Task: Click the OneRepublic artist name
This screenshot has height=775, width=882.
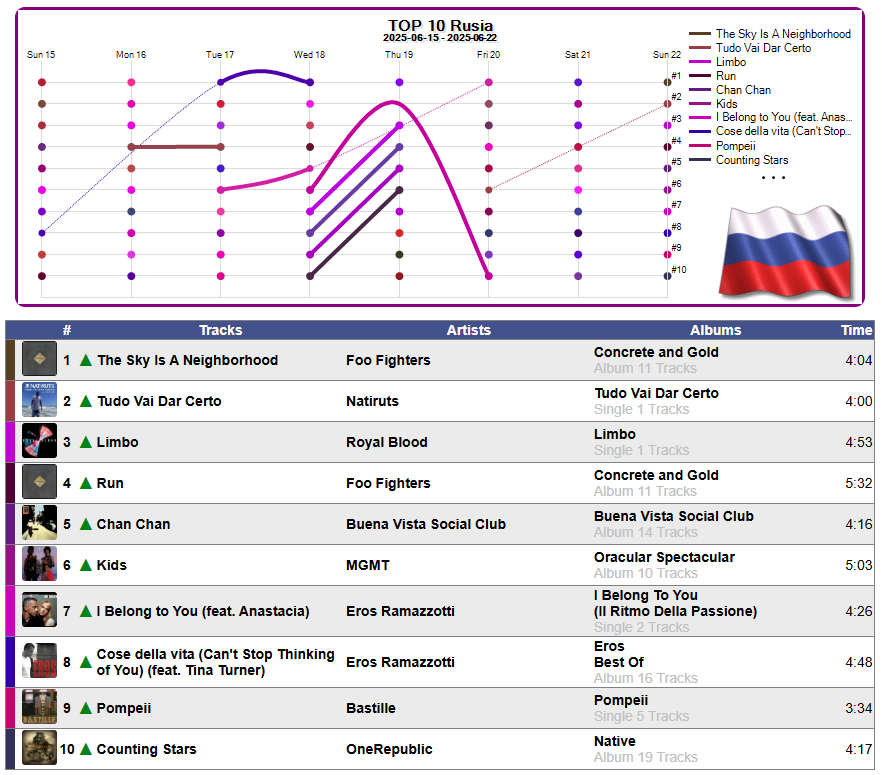Action: pyautogui.click(x=389, y=749)
